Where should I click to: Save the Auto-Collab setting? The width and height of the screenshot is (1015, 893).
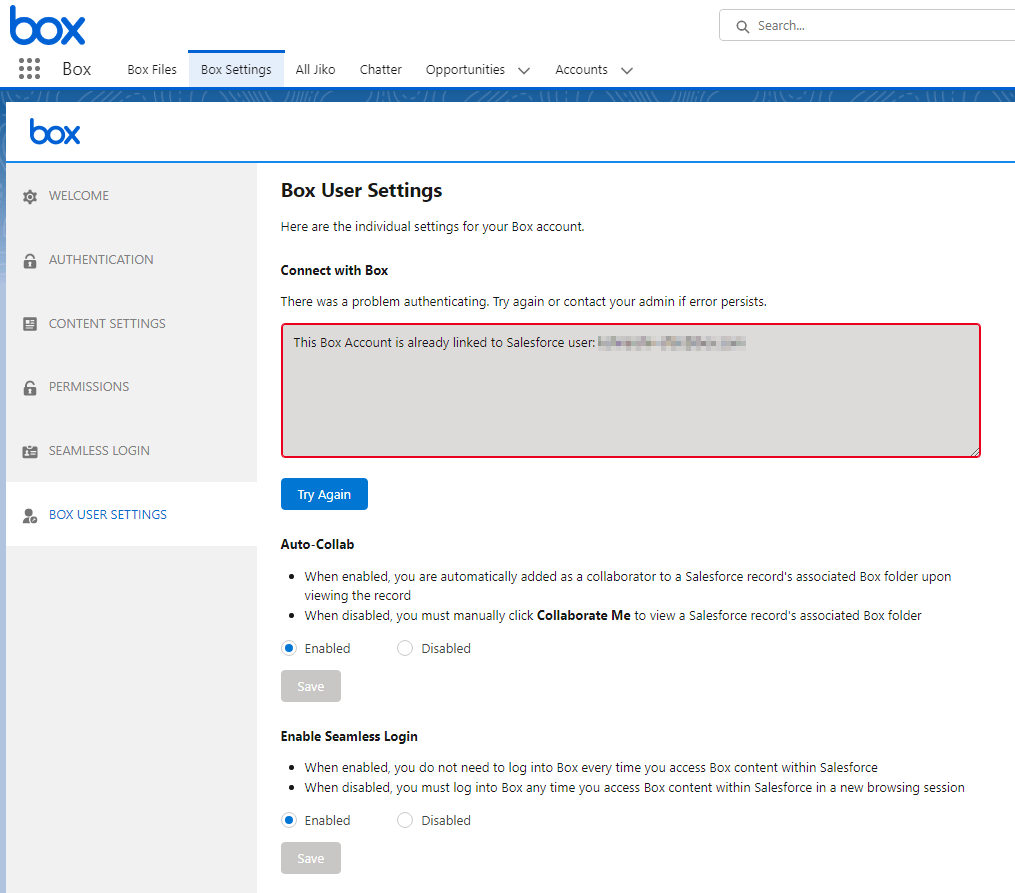310,686
